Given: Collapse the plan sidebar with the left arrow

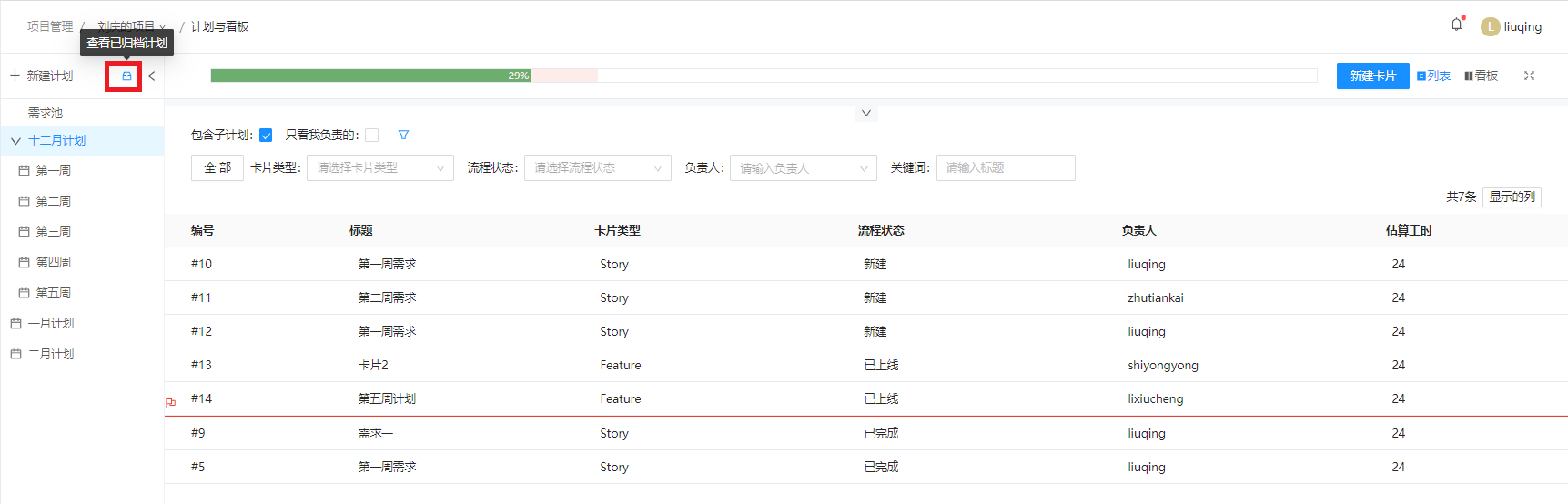Looking at the screenshot, I should click(152, 76).
